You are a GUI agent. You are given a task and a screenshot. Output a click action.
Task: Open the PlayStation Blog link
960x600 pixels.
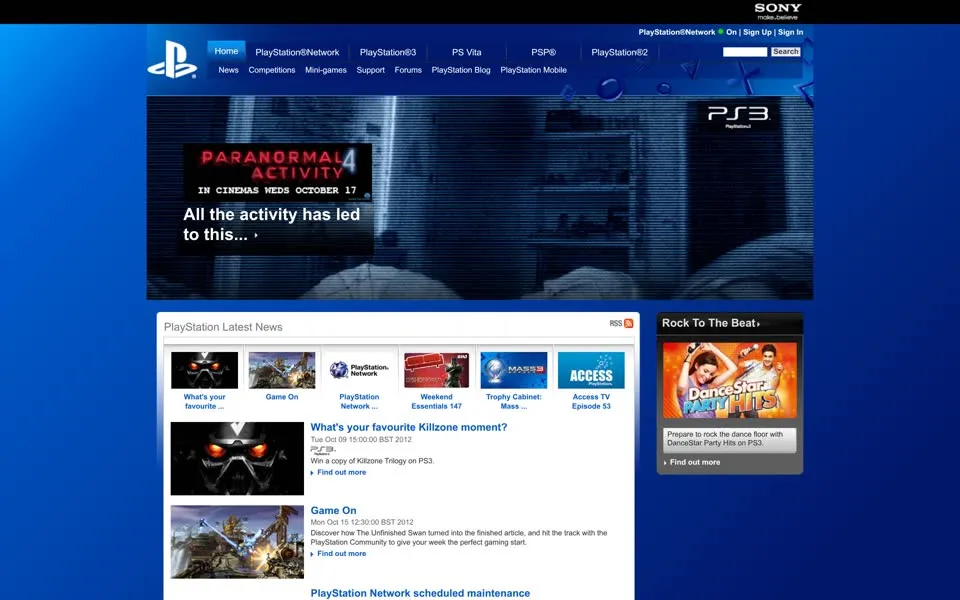pyautogui.click(x=460, y=70)
